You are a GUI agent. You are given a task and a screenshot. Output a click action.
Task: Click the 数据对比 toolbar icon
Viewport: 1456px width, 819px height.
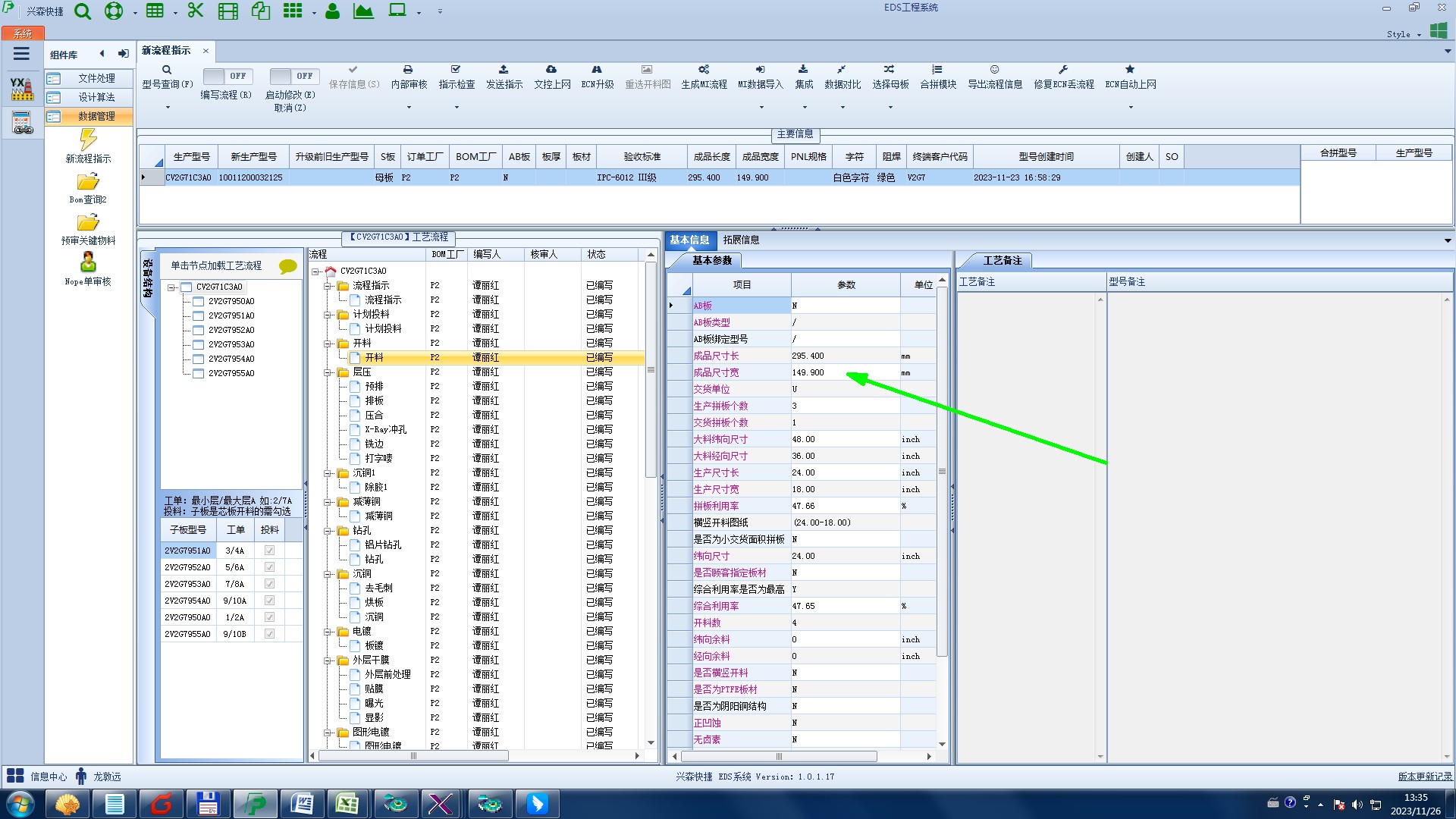pos(842,70)
